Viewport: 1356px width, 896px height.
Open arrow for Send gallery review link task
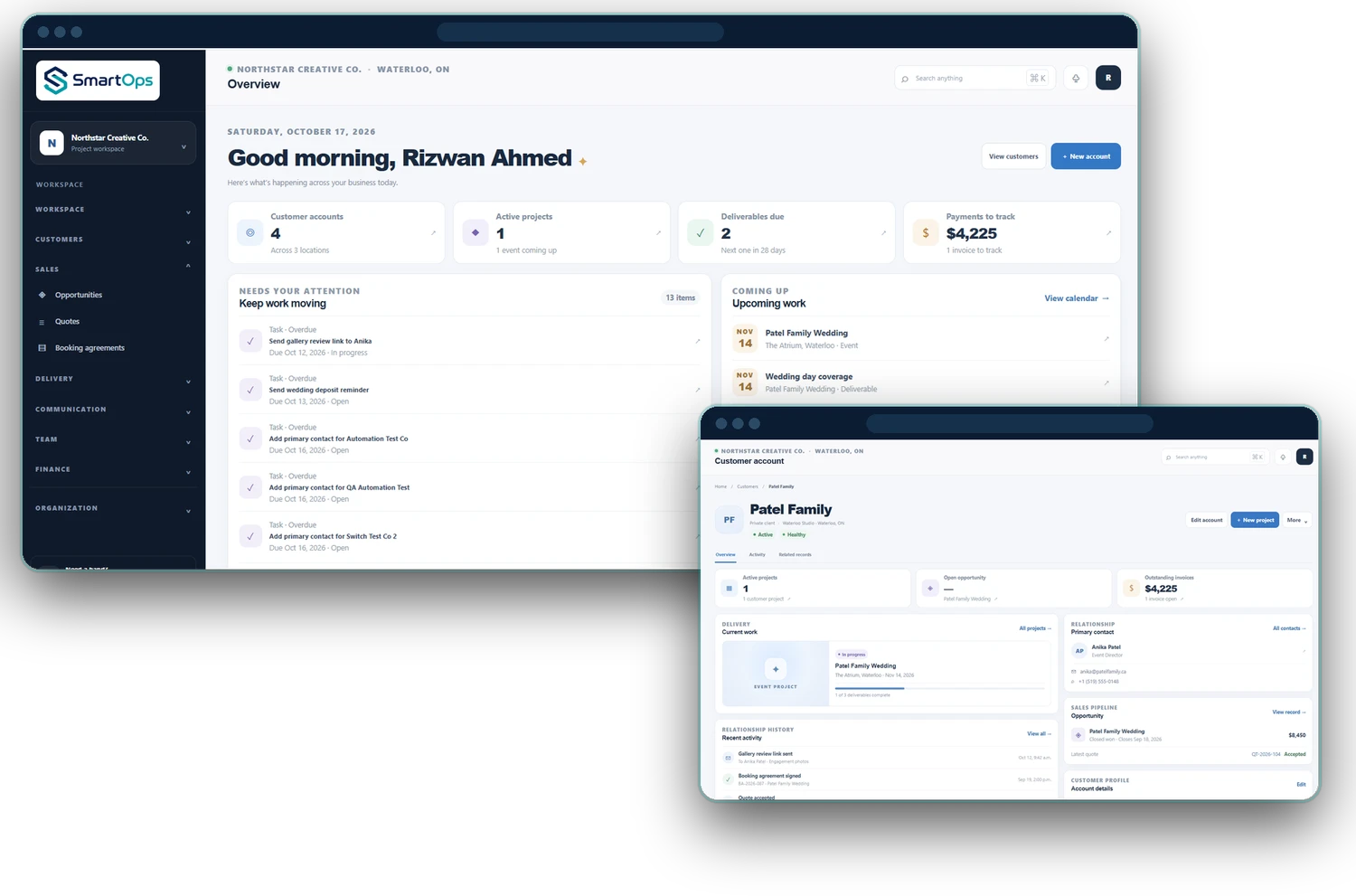(x=697, y=341)
